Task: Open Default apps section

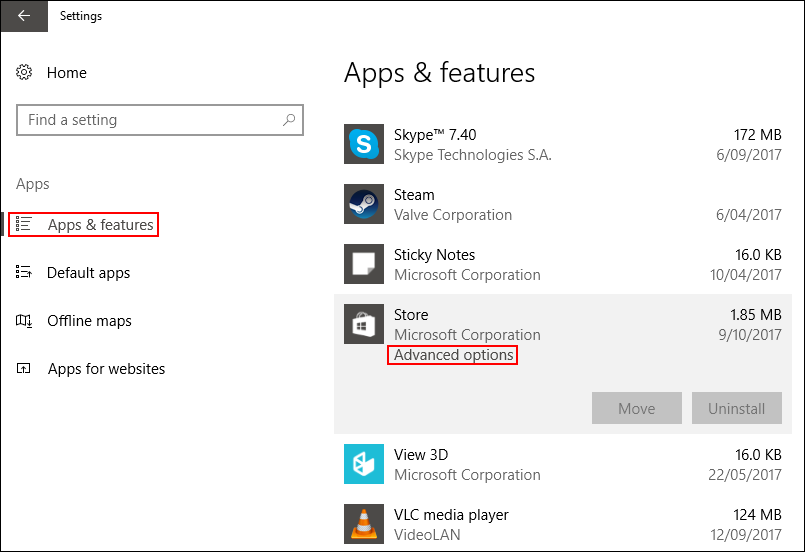Action: click(x=88, y=273)
